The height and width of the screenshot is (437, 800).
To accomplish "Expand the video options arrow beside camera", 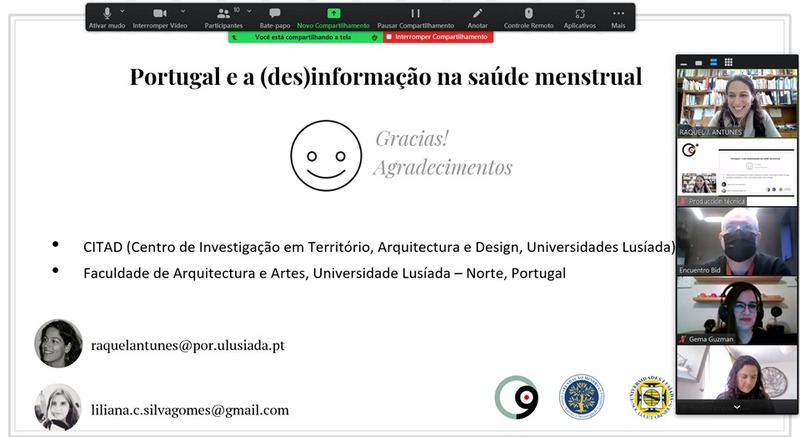I will 182,12.
